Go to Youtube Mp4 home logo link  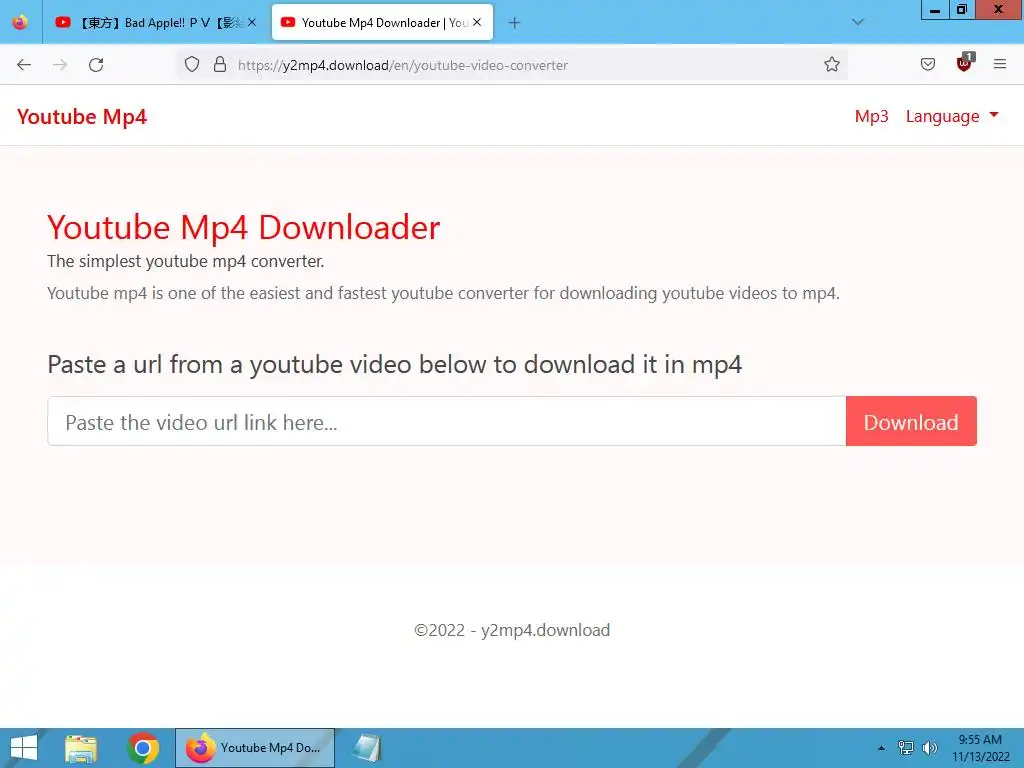click(82, 116)
